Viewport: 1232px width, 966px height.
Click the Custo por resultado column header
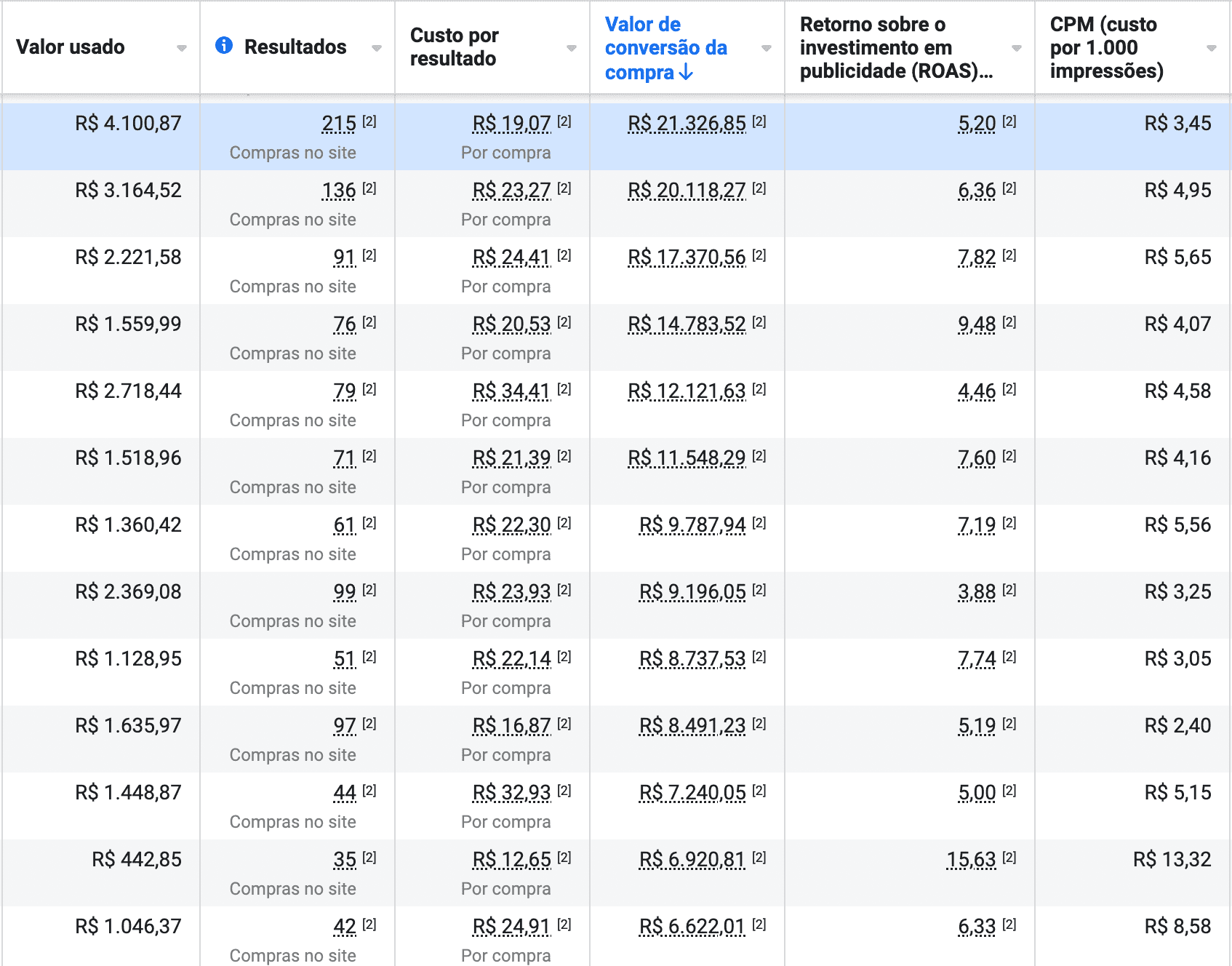coord(455,47)
